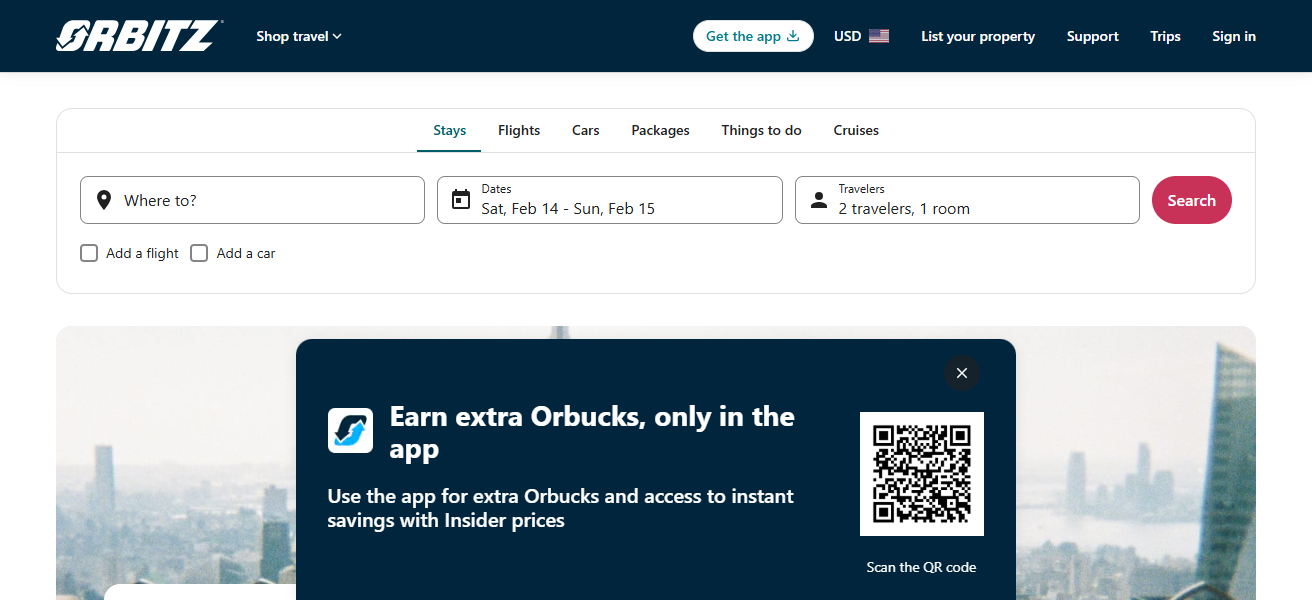This screenshot has height=600, width=1312.
Task: Open the Shop travel dropdown
Action: pos(298,35)
